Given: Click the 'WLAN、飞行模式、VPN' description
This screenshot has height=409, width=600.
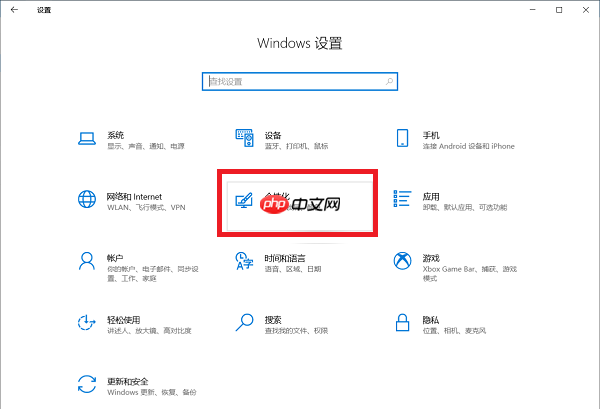Looking at the screenshot, I should coord(146,207).
